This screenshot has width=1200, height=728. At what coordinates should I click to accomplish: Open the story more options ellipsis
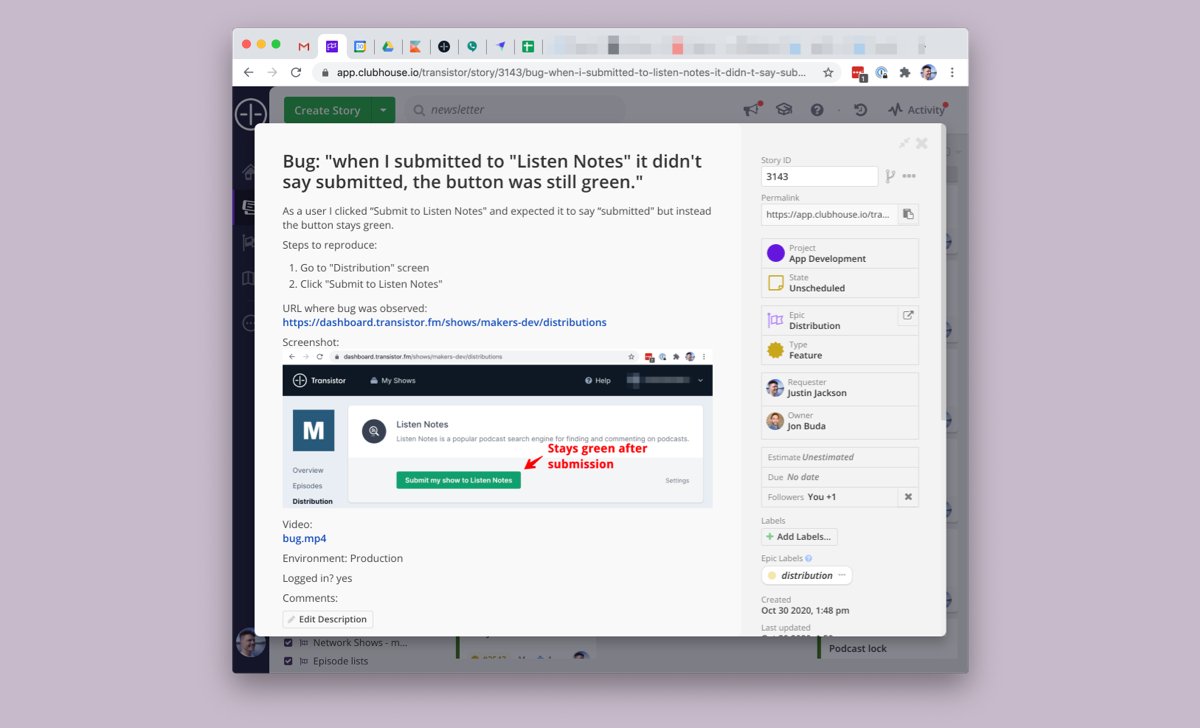coord(909,176)
